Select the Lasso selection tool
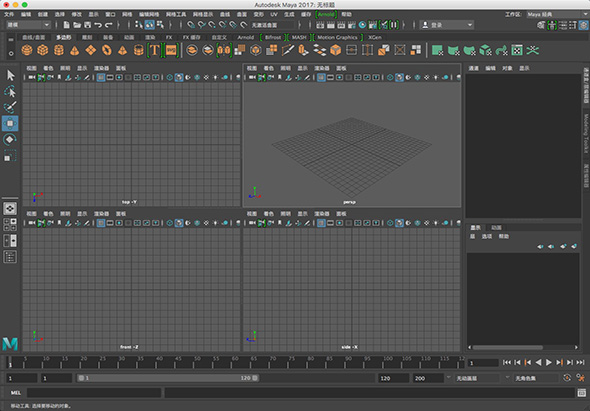 pyautogui.click(x=10, y=91)
